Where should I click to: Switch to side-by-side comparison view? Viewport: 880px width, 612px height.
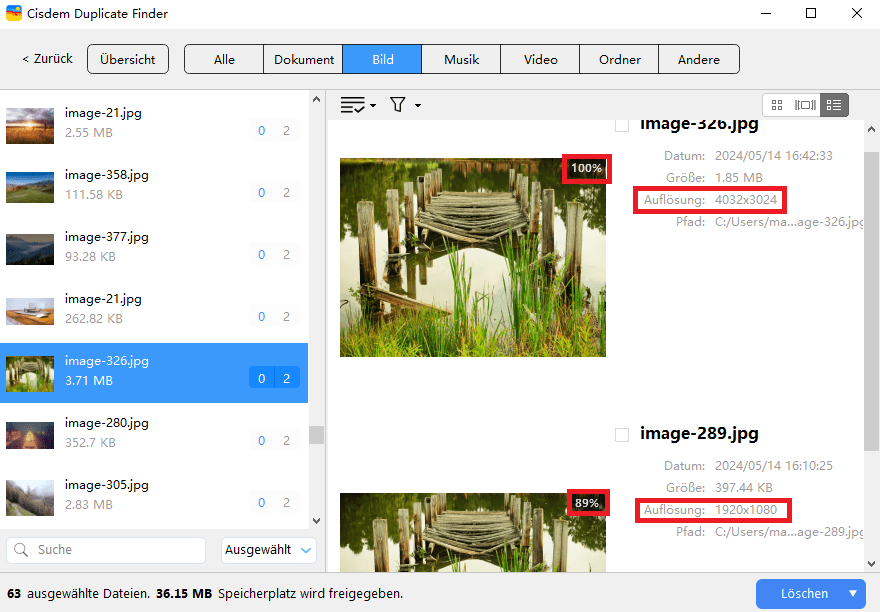pos(805,105)
